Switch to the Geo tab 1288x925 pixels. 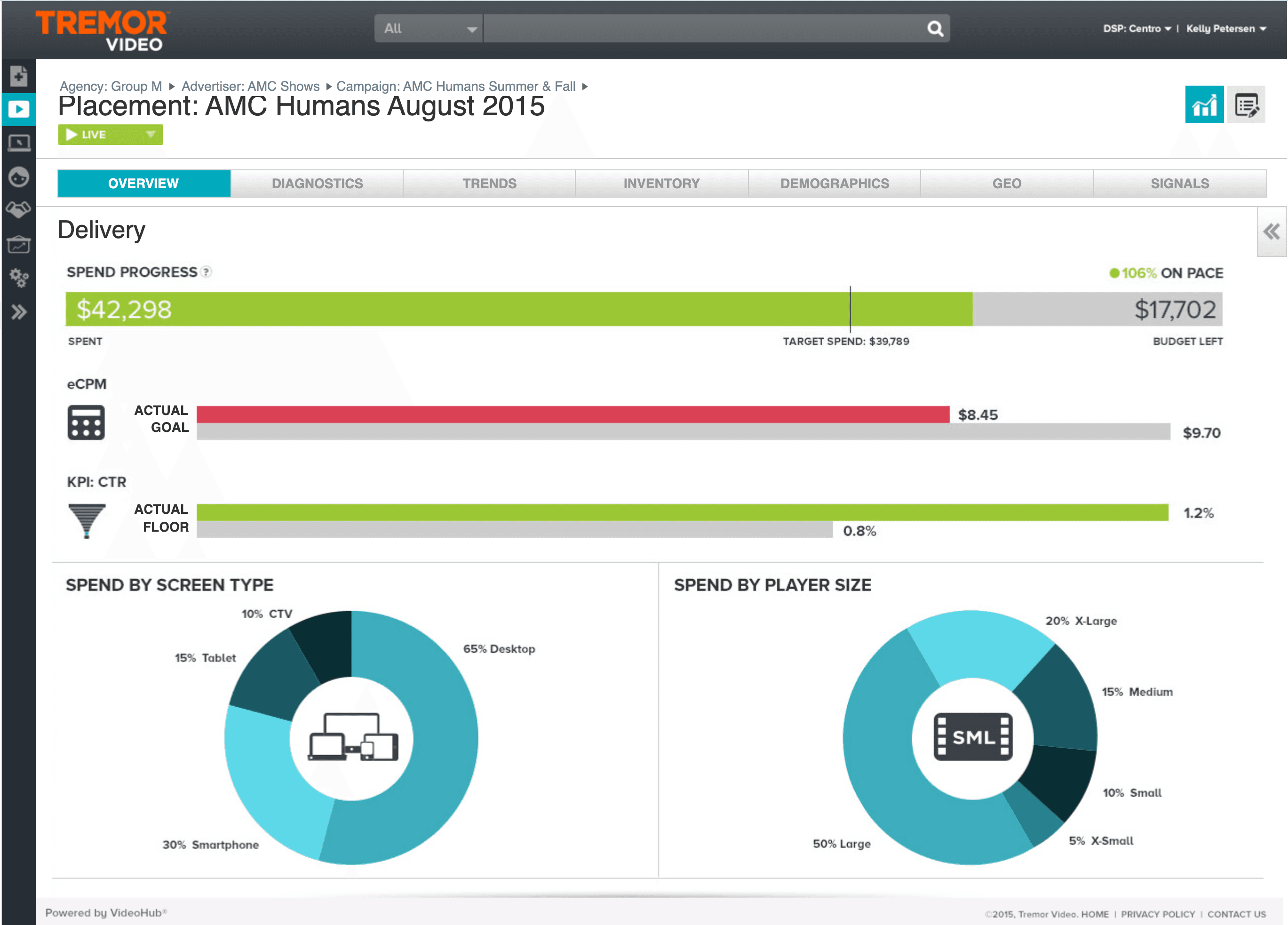tap(1007, 183)
